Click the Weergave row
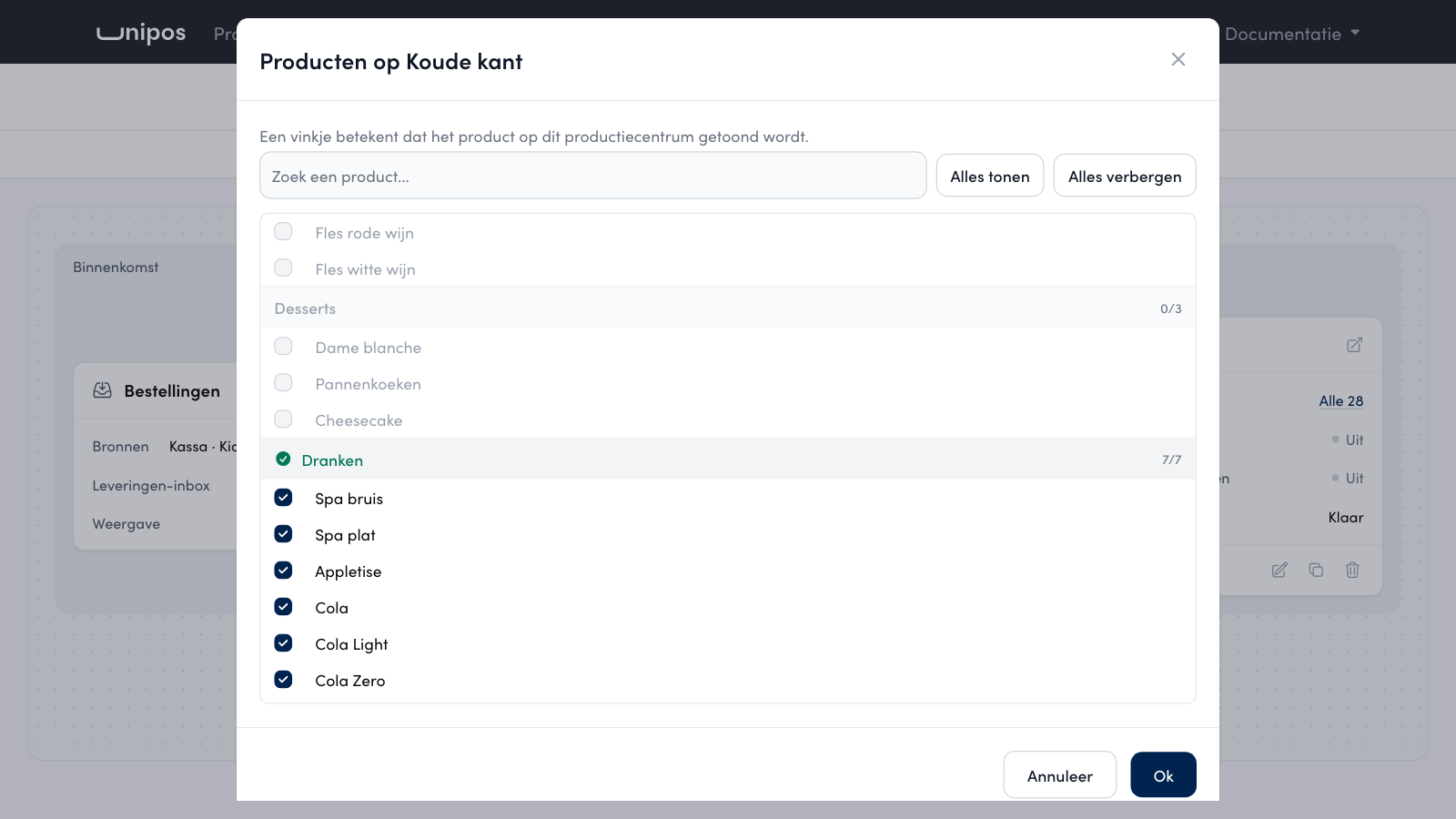The height and width of the screenshot is (819, 1456). tap(126, 524)
